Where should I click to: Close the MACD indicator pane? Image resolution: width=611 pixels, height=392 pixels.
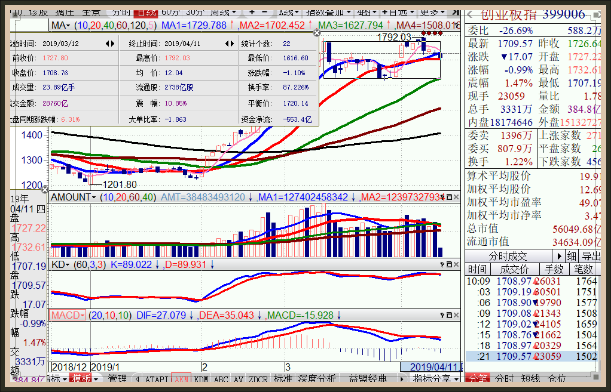(456, 315)
